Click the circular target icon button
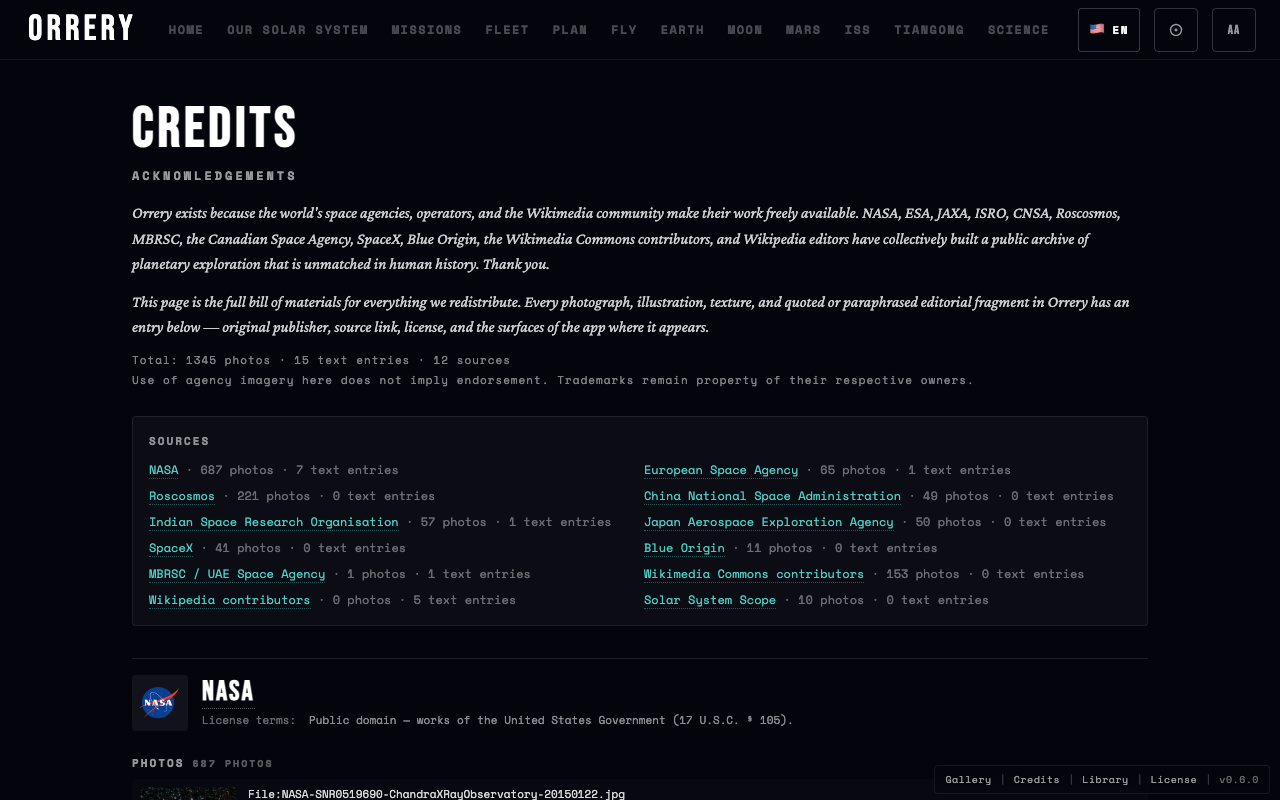Image resolution: width=1280 pixels, height=800 pixels. (x=1176, y=30)
